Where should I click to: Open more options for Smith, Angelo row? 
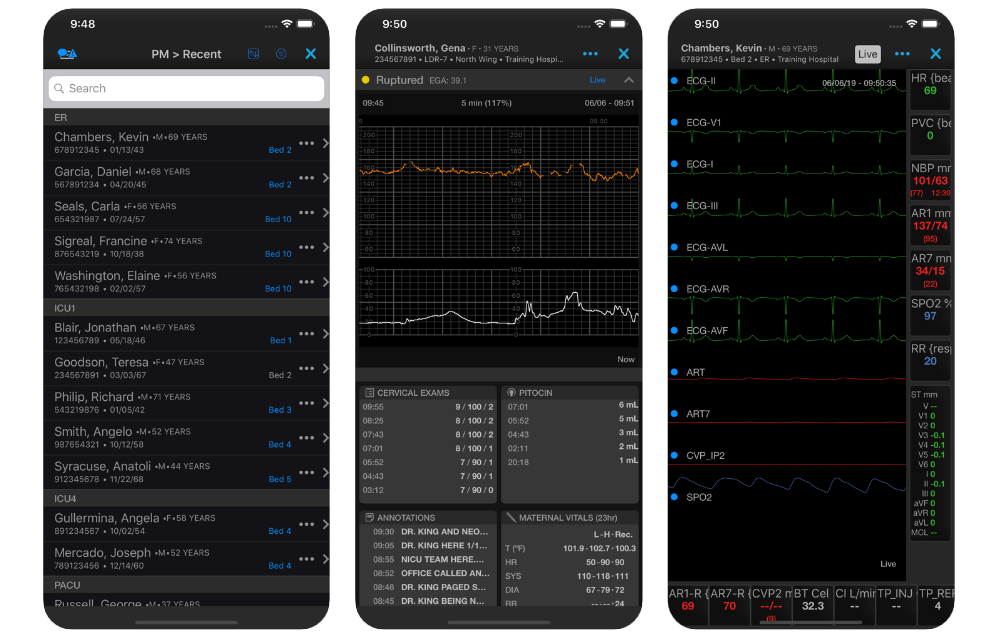(x=306, y=438)
